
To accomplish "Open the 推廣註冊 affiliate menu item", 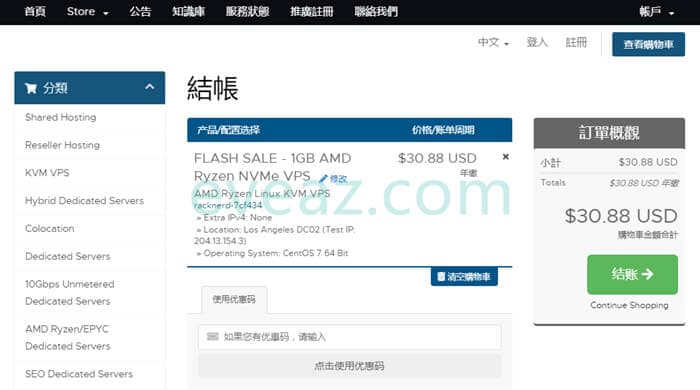I will [x=312, y=12].
